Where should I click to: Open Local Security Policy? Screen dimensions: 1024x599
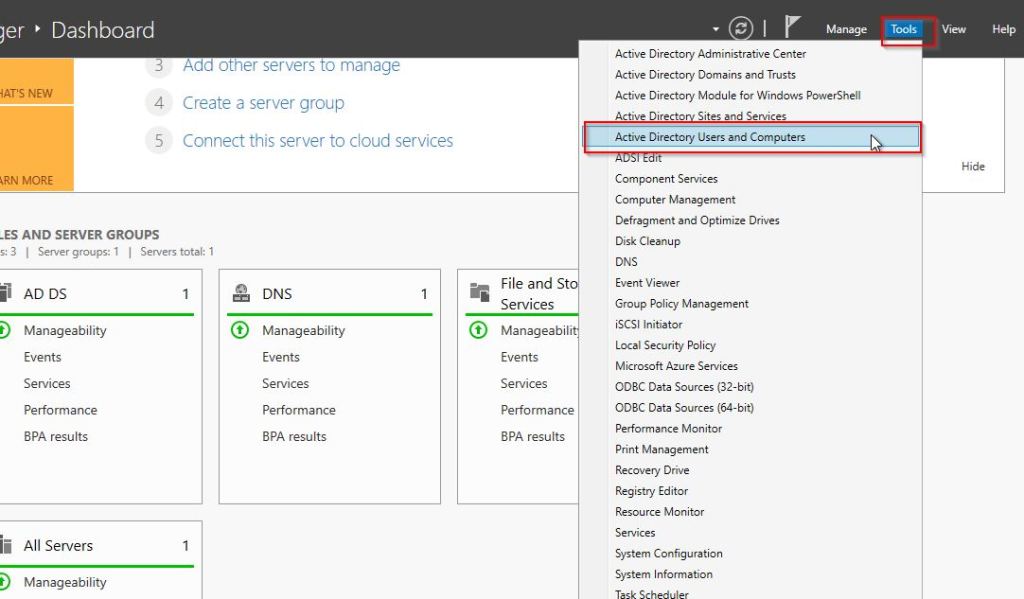[x=665, y=346]
